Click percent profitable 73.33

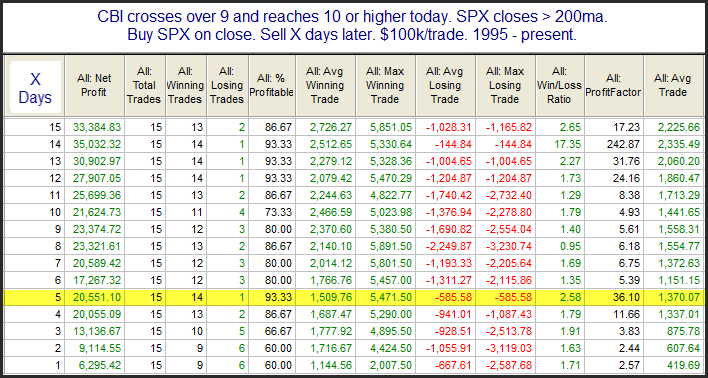(x=279, y=213)
